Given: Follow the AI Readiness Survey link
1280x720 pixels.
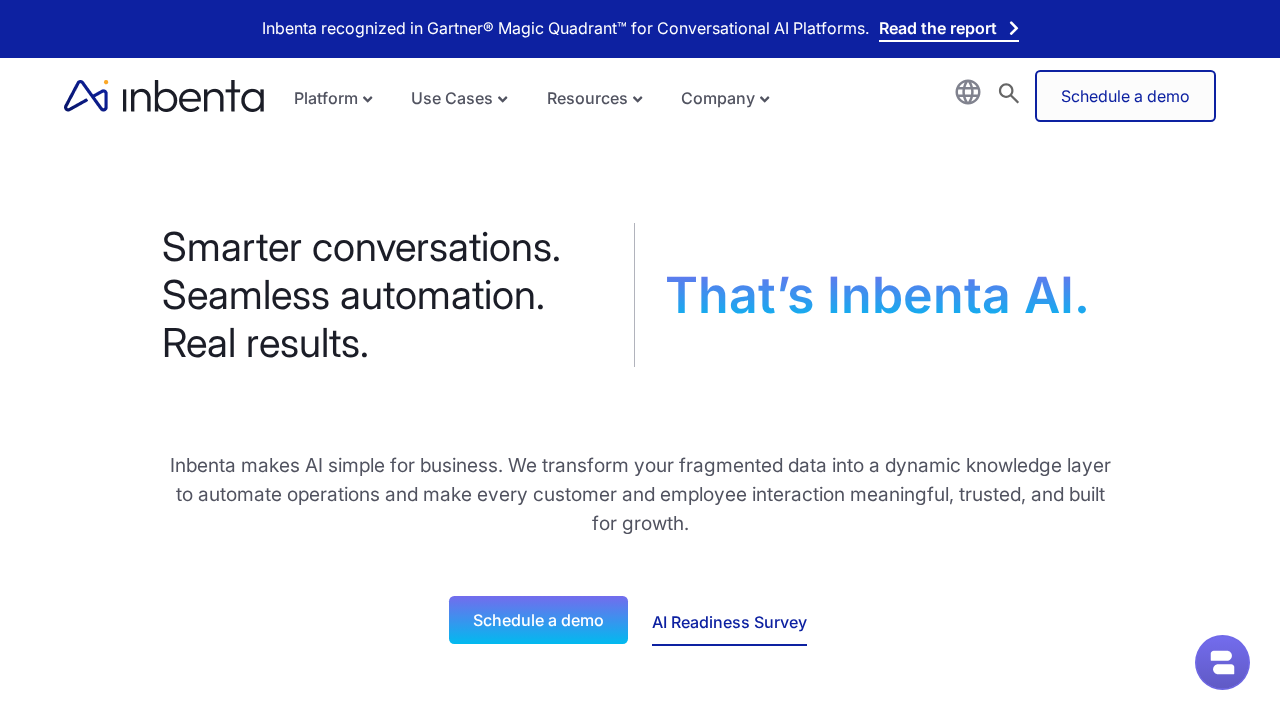Looking at the screenshot, I should [729, 622].
